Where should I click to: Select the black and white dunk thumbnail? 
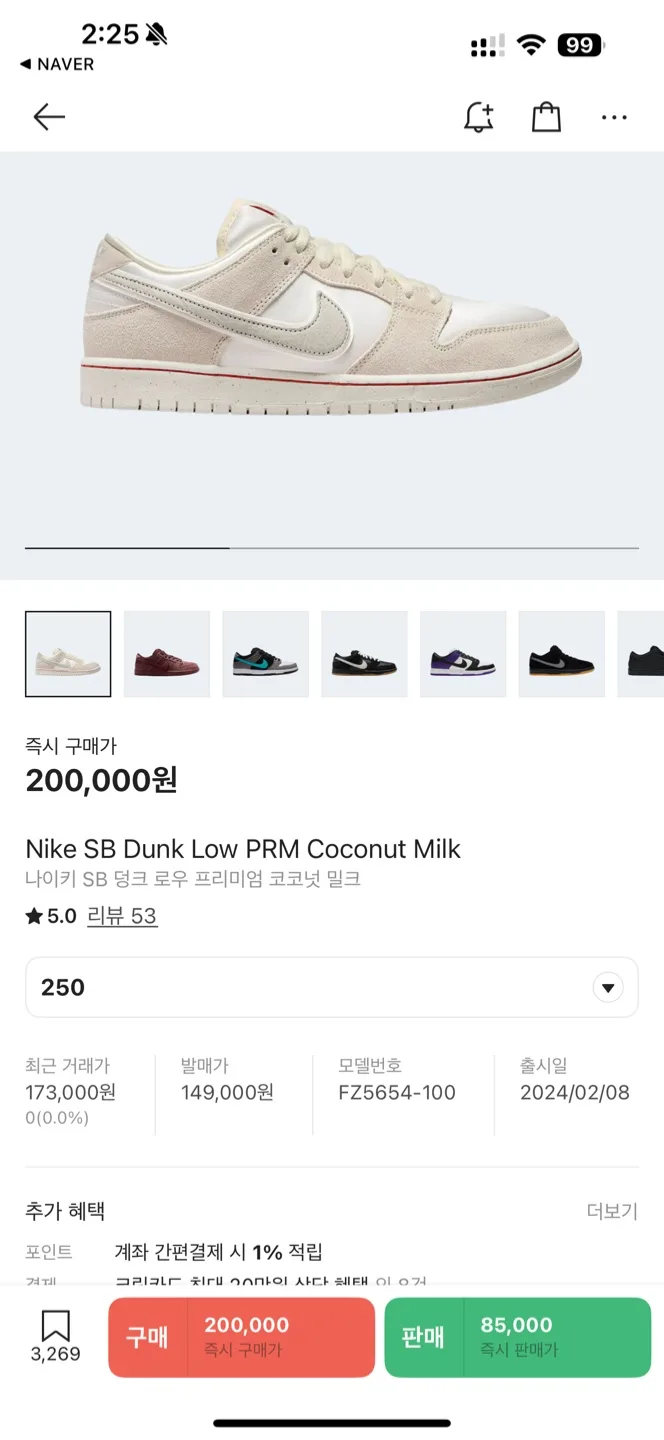tap(364, 654)
